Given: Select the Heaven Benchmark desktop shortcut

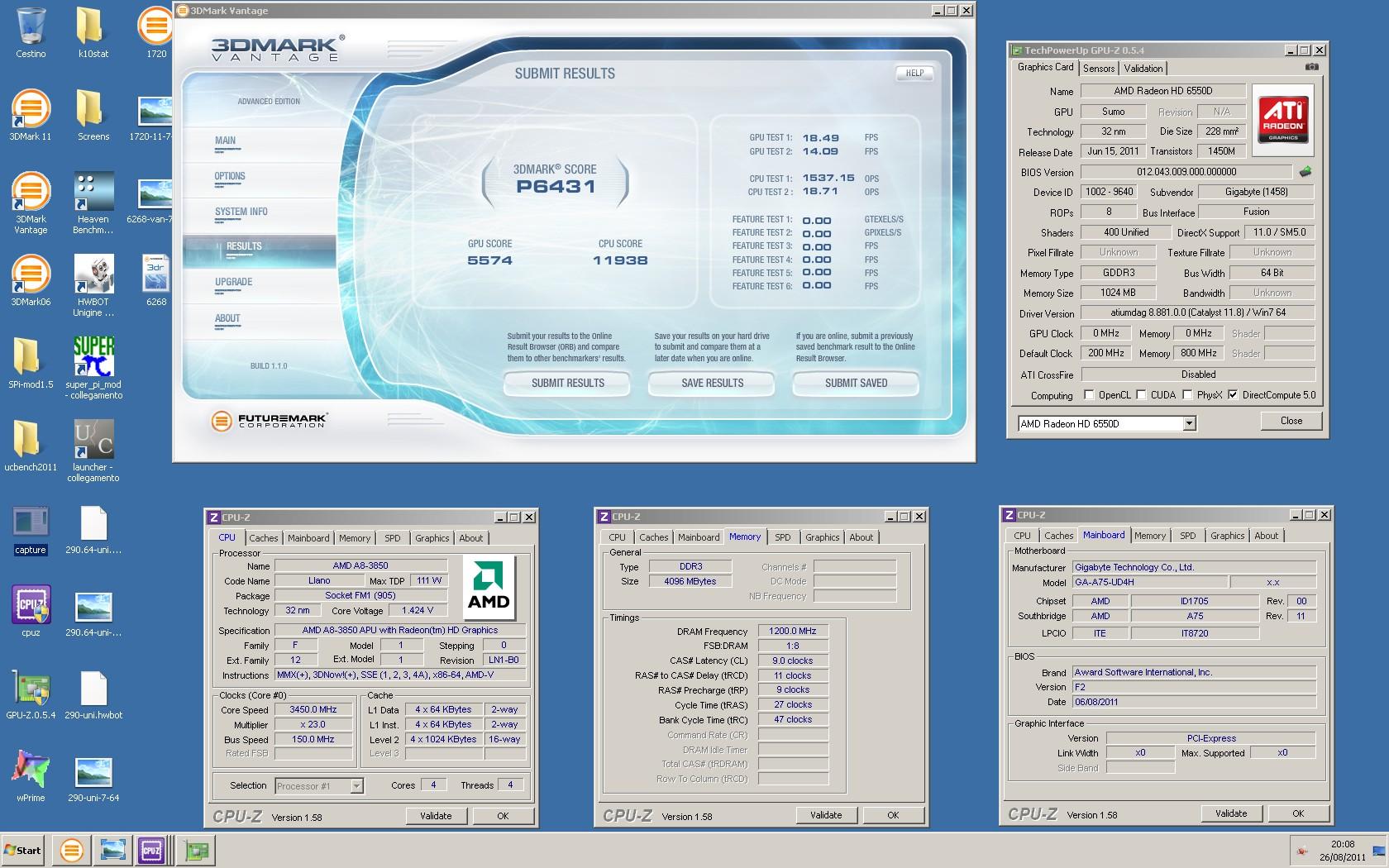Looking at the screenshot, I should coord(93,203).
